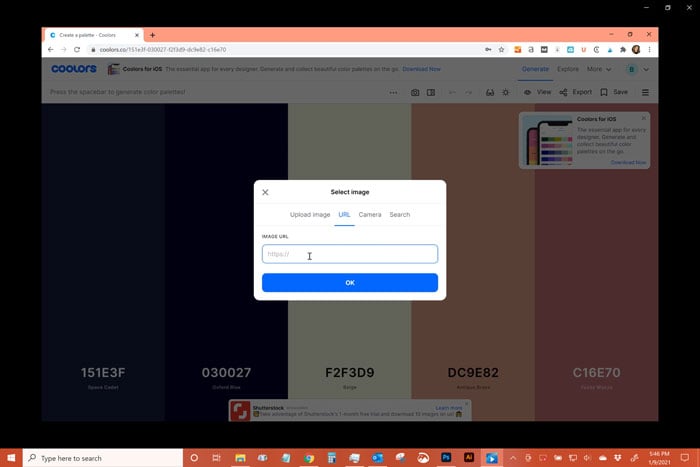Close the 'Create a palette - Coolors' tab
This screenshot has width=700, height=467.
[x=137, y=35]
